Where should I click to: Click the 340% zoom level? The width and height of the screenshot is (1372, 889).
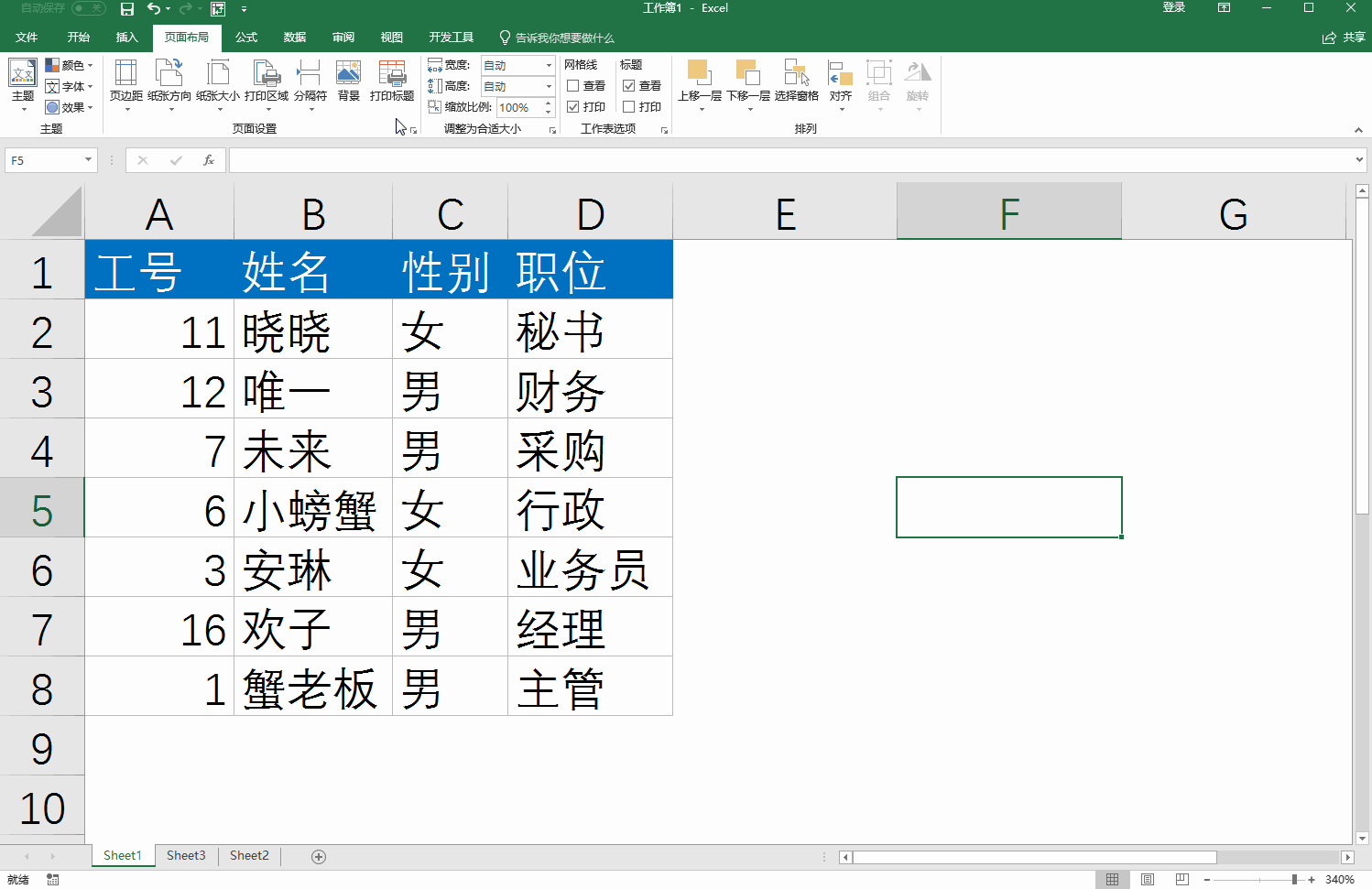point(1340,880)
